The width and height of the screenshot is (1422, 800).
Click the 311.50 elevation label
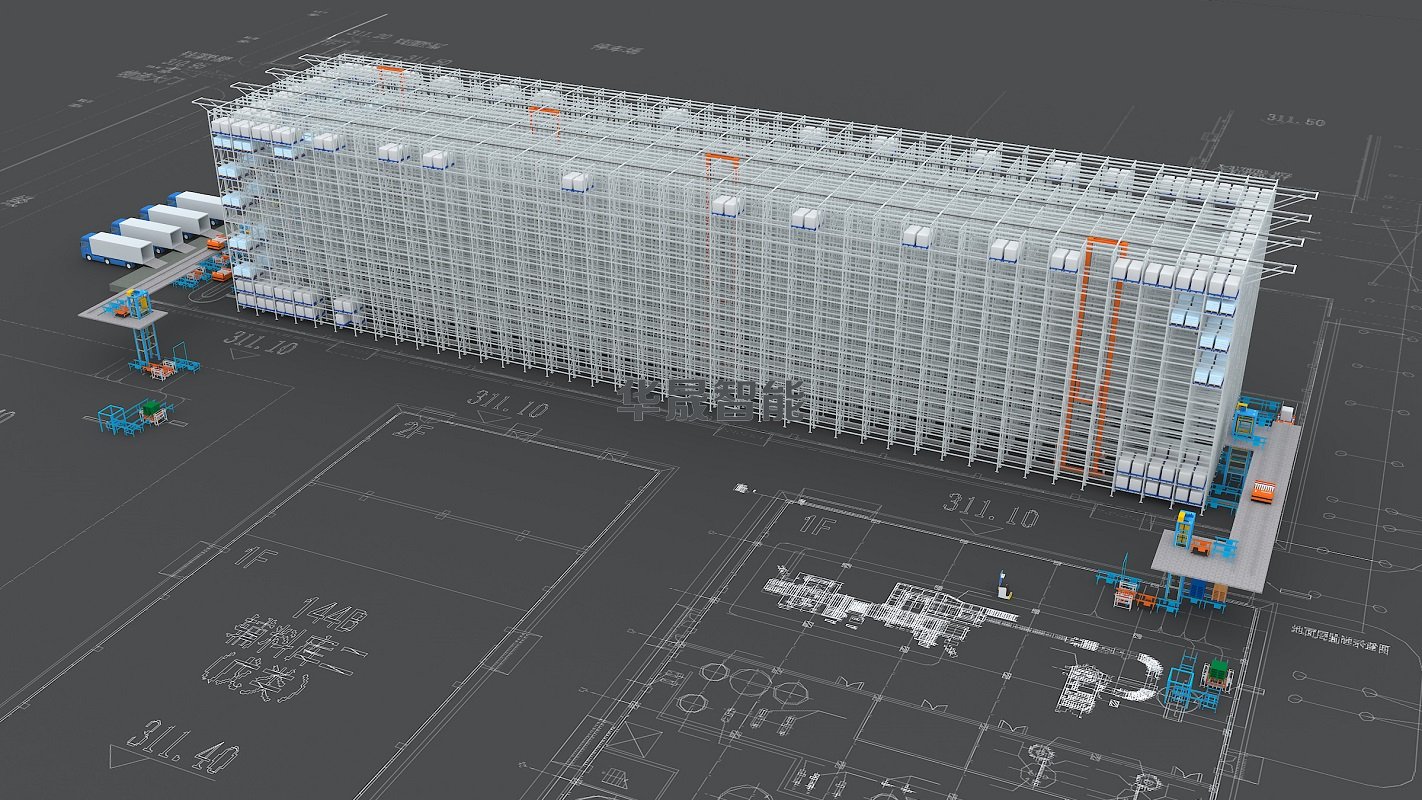point(1295,121)
